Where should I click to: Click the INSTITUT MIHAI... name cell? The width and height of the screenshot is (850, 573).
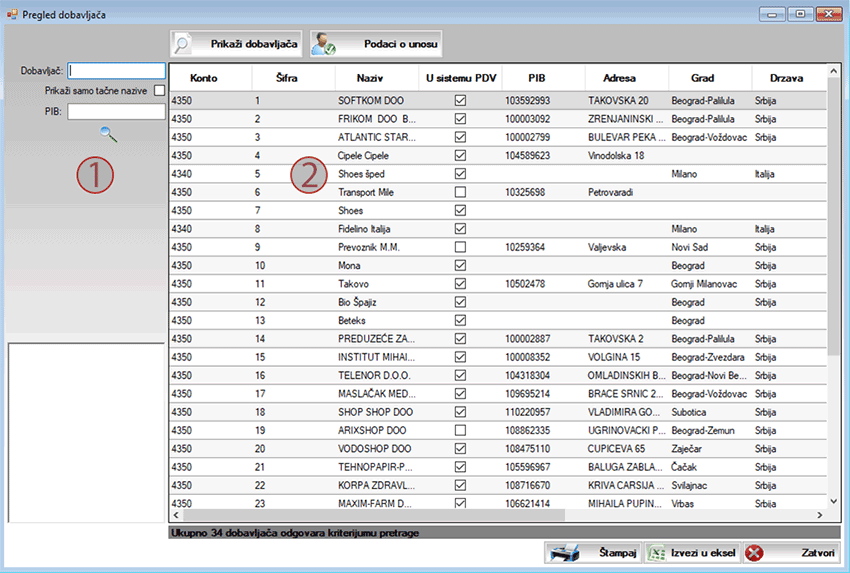(377, 357)
